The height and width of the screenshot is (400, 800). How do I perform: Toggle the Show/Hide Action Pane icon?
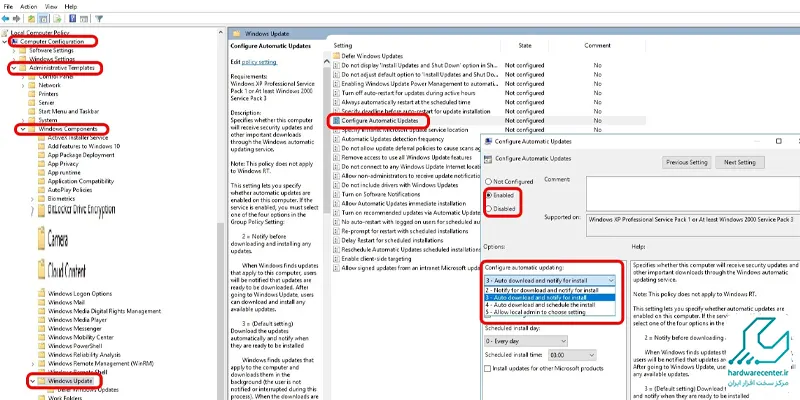(83, 19)
